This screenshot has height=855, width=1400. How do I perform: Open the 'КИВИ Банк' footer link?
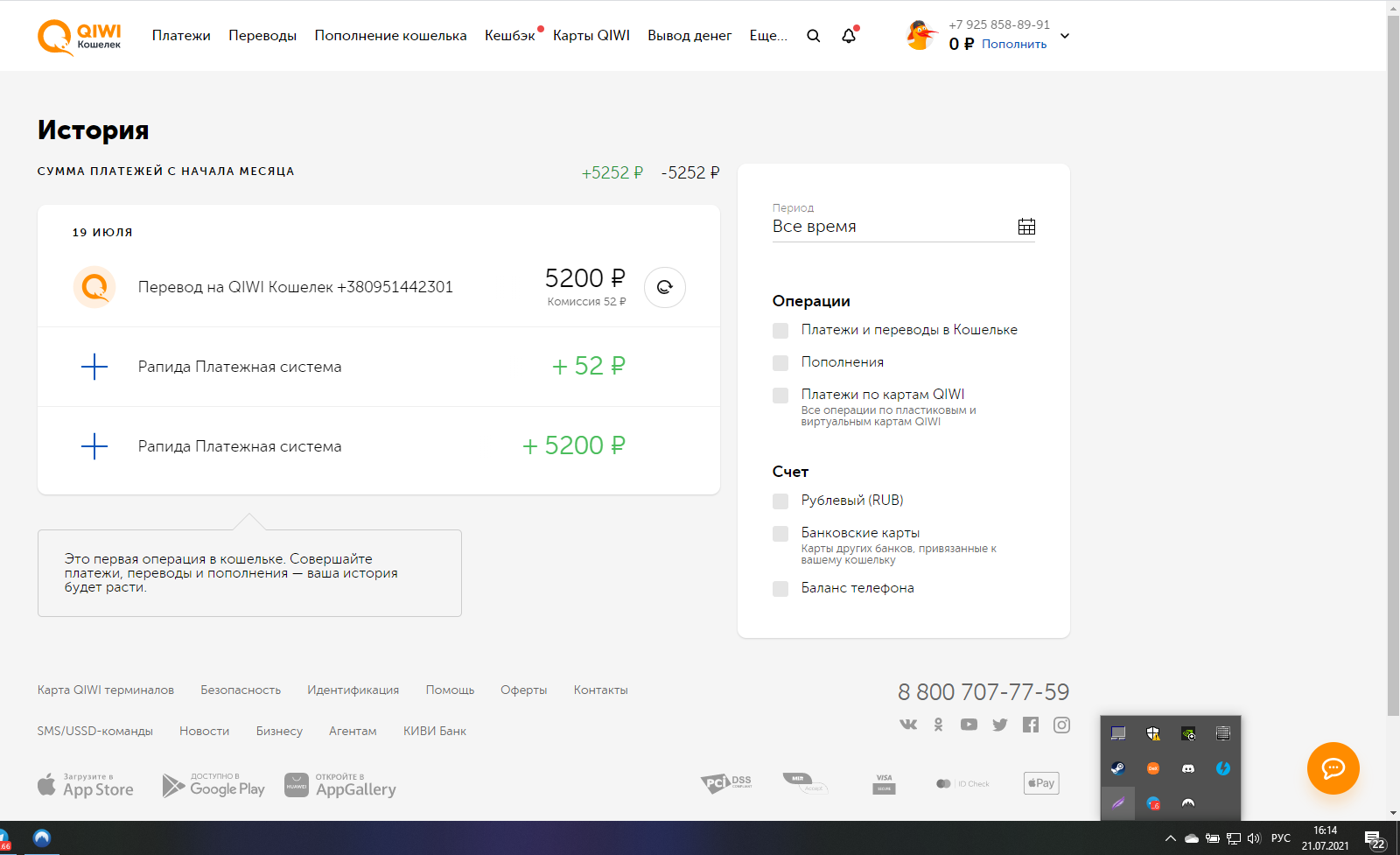pyautogui.click(x=435, y=732)
